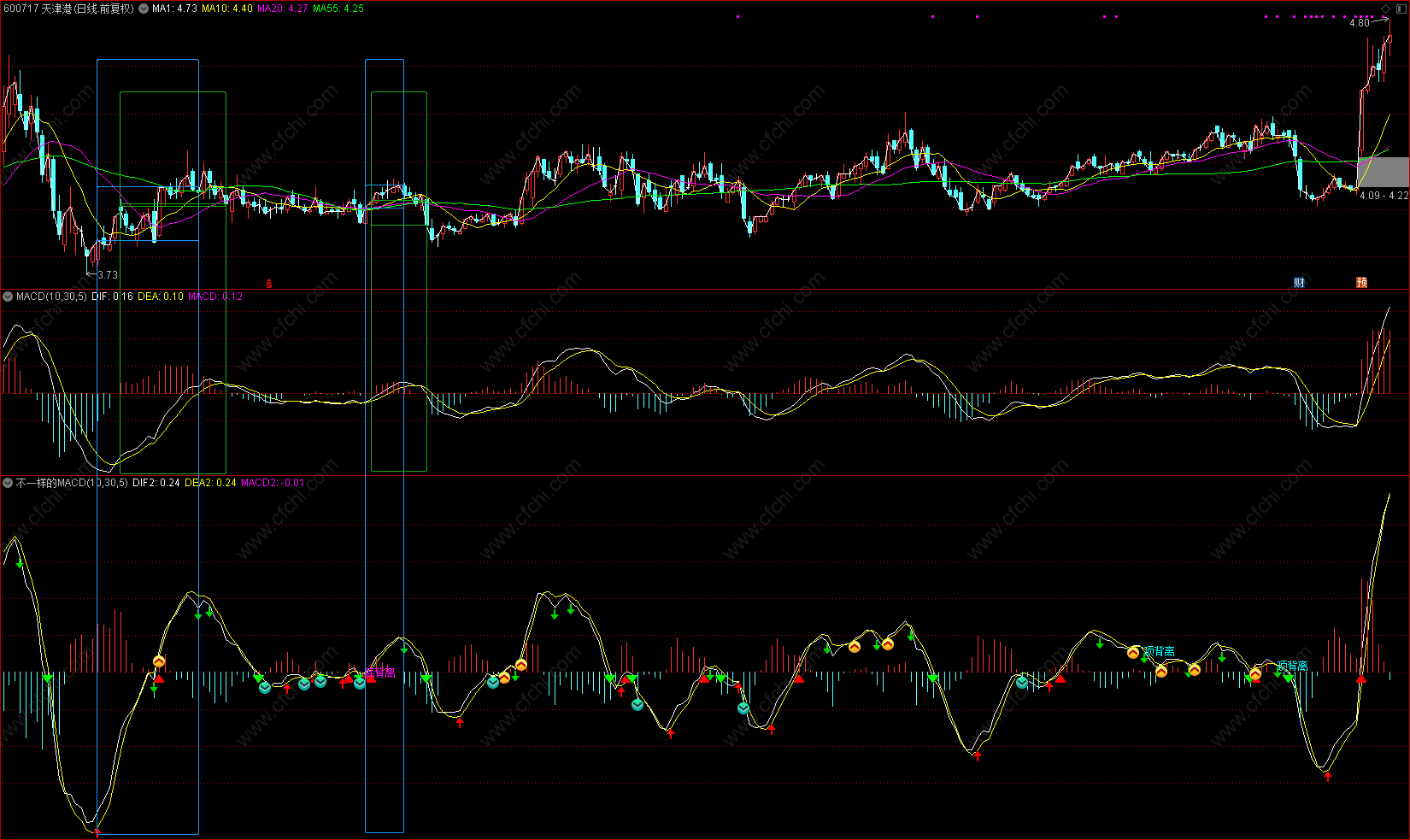Open the 不一样的MACD indicator dropdown arrow
Image resolution: width=1410 pixels, height=840 pixels.
(8, 483)
